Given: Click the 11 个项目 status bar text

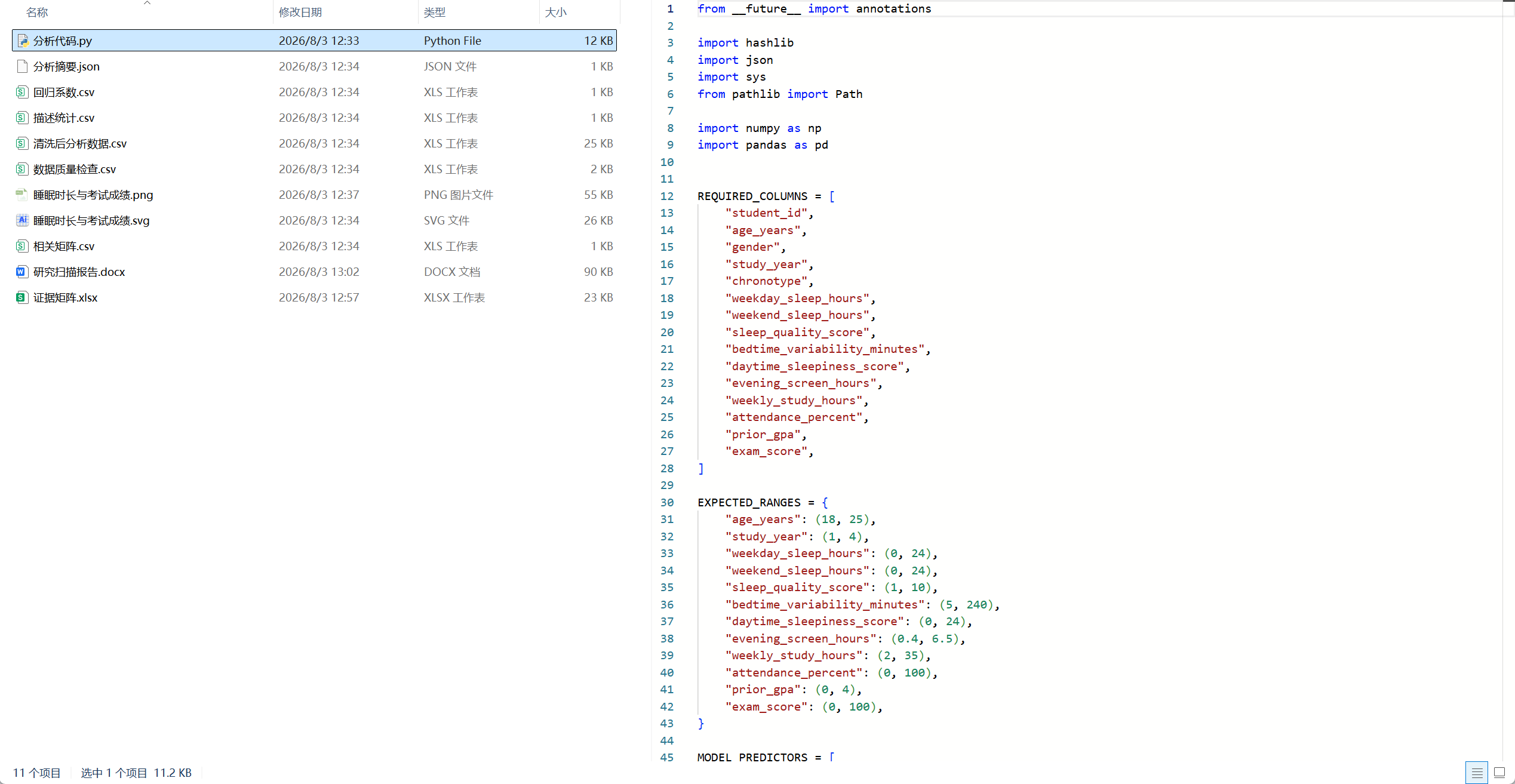Looking at the screenshot, I should (37, 773).
